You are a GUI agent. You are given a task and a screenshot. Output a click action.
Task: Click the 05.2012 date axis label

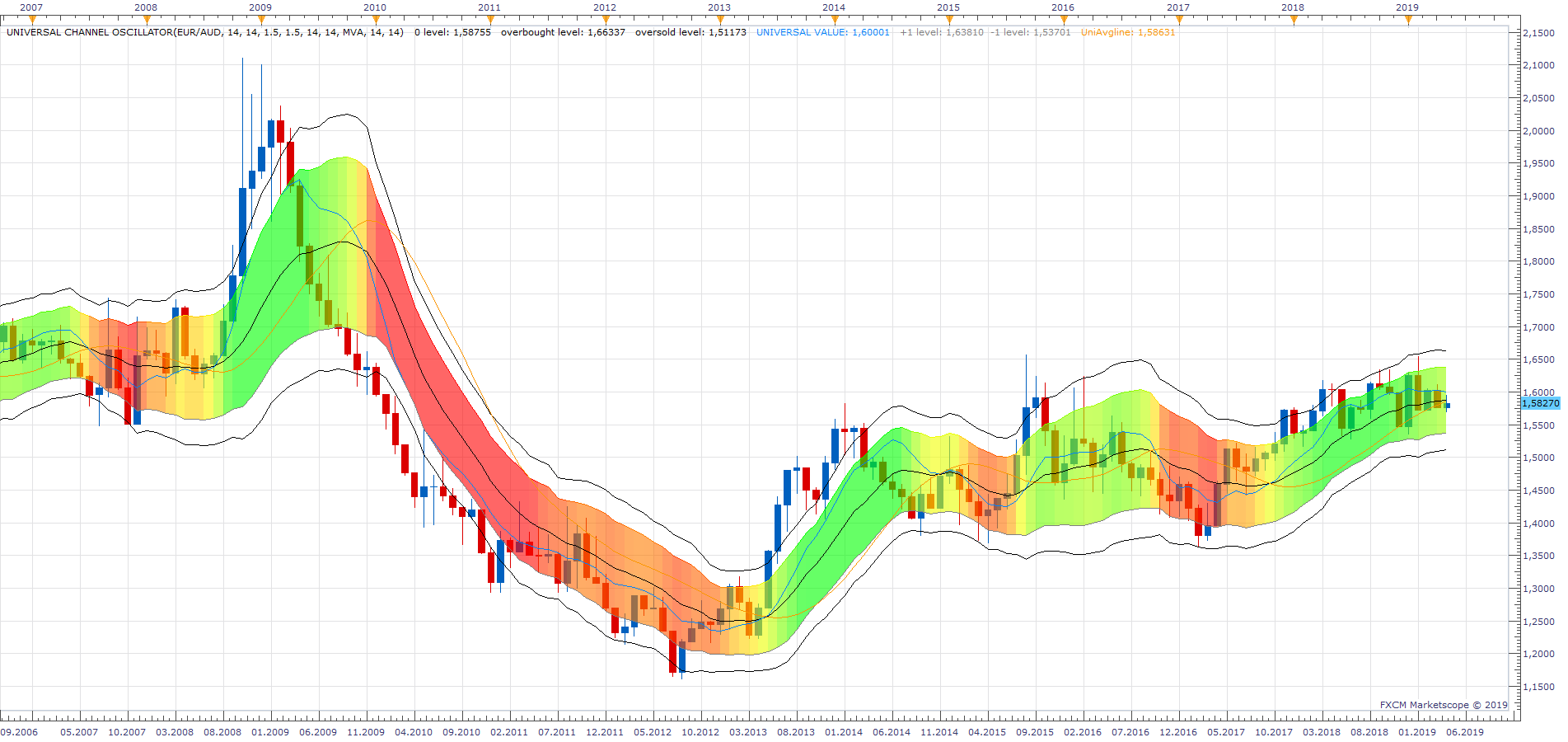point(653,732)
